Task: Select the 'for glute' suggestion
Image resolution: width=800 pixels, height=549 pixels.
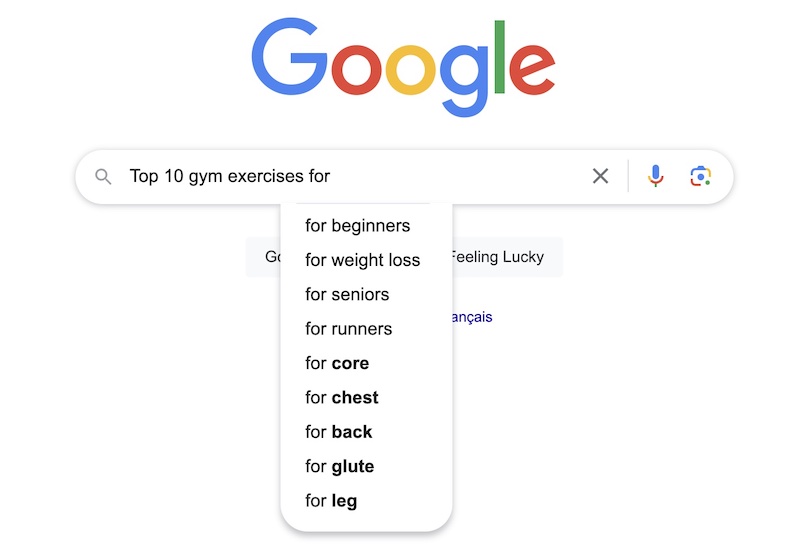Action: [340, 466]
